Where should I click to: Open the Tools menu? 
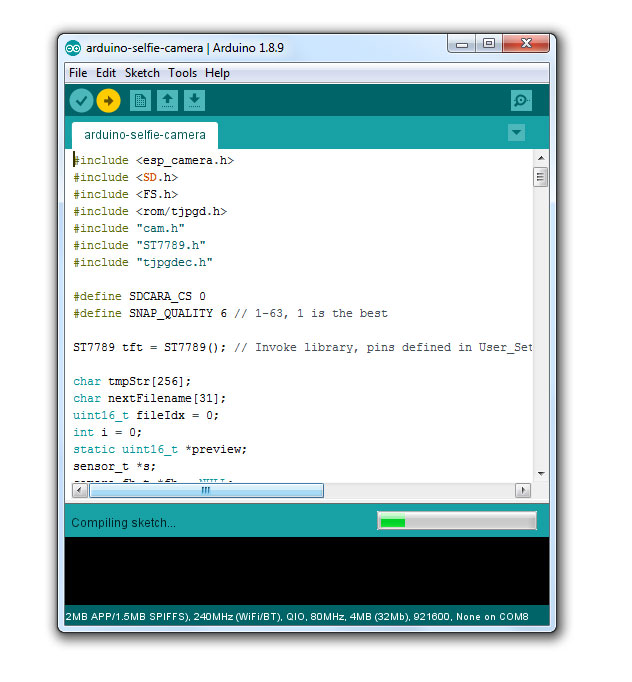[x=183, y=73]
